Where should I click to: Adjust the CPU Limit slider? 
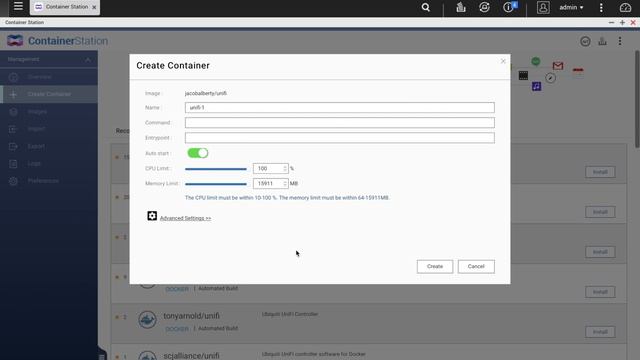[x=216, y=169]
